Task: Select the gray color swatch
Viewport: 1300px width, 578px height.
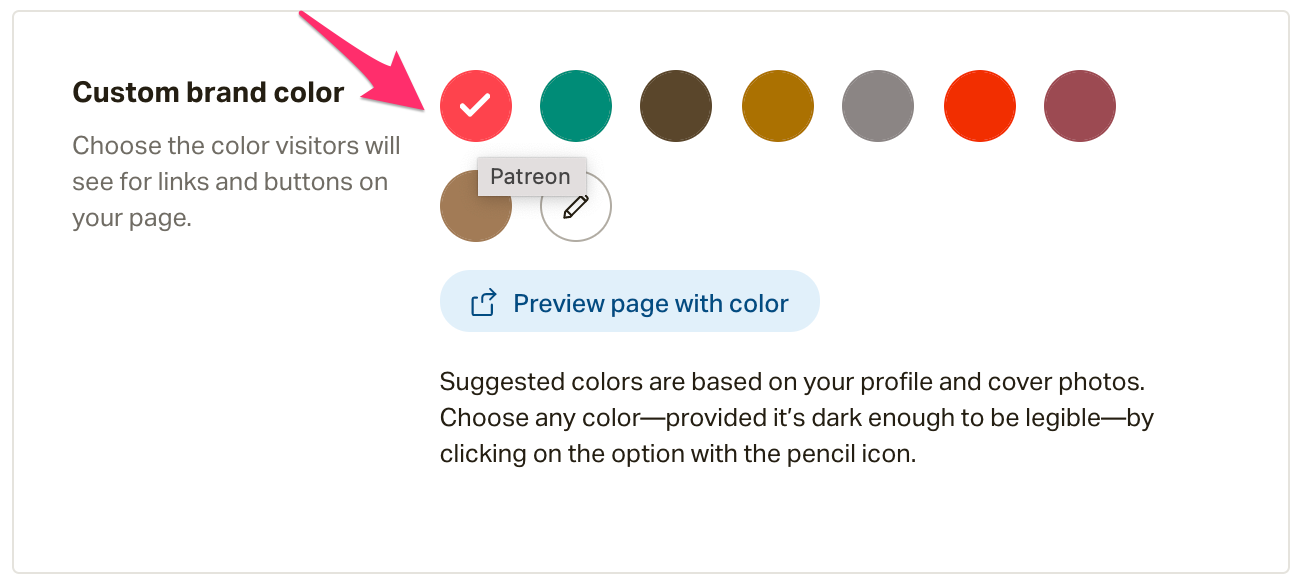Action: pyautogui.click(x=878, y=105)
